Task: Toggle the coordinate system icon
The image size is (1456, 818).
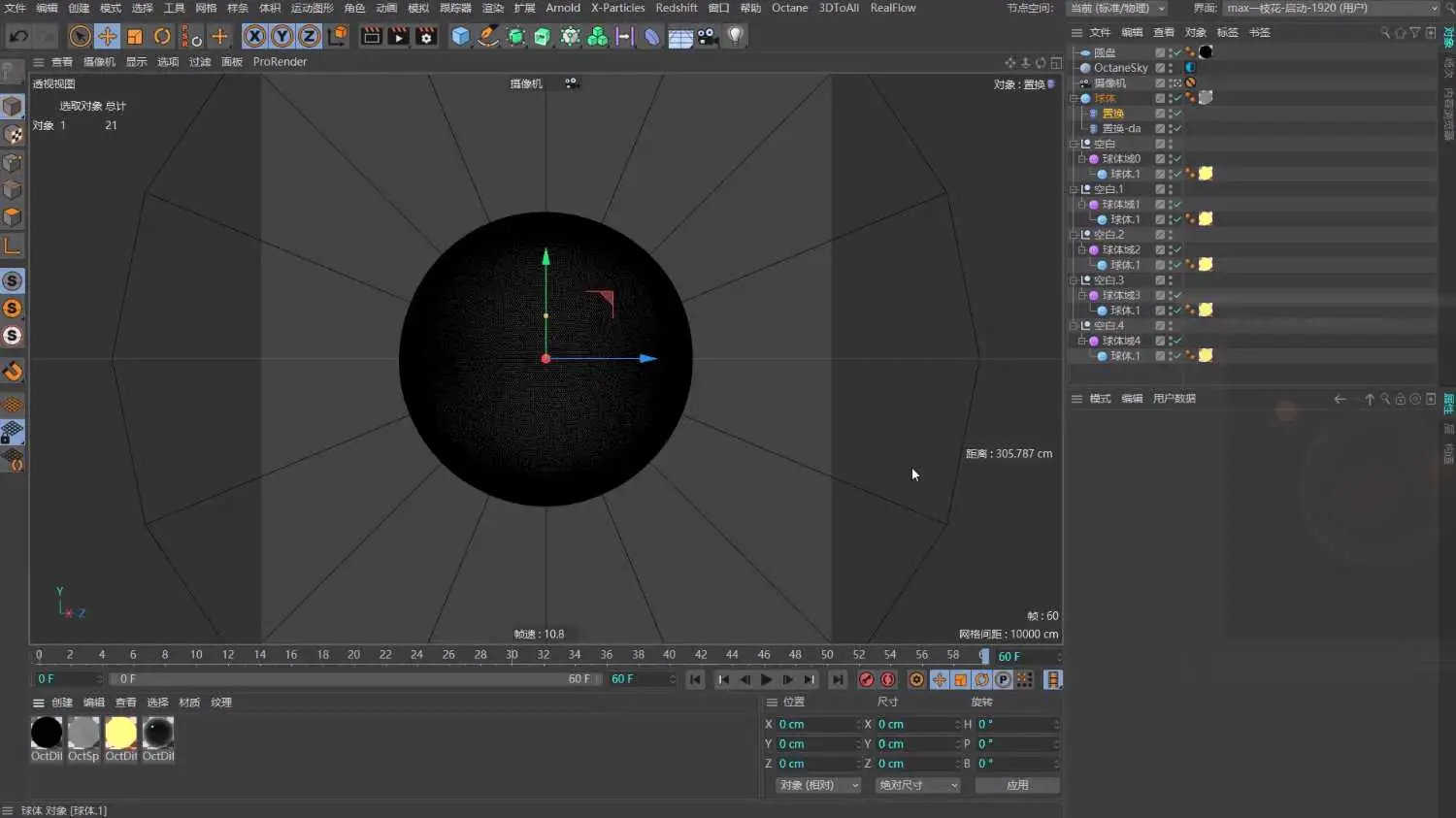Action: 338,37
